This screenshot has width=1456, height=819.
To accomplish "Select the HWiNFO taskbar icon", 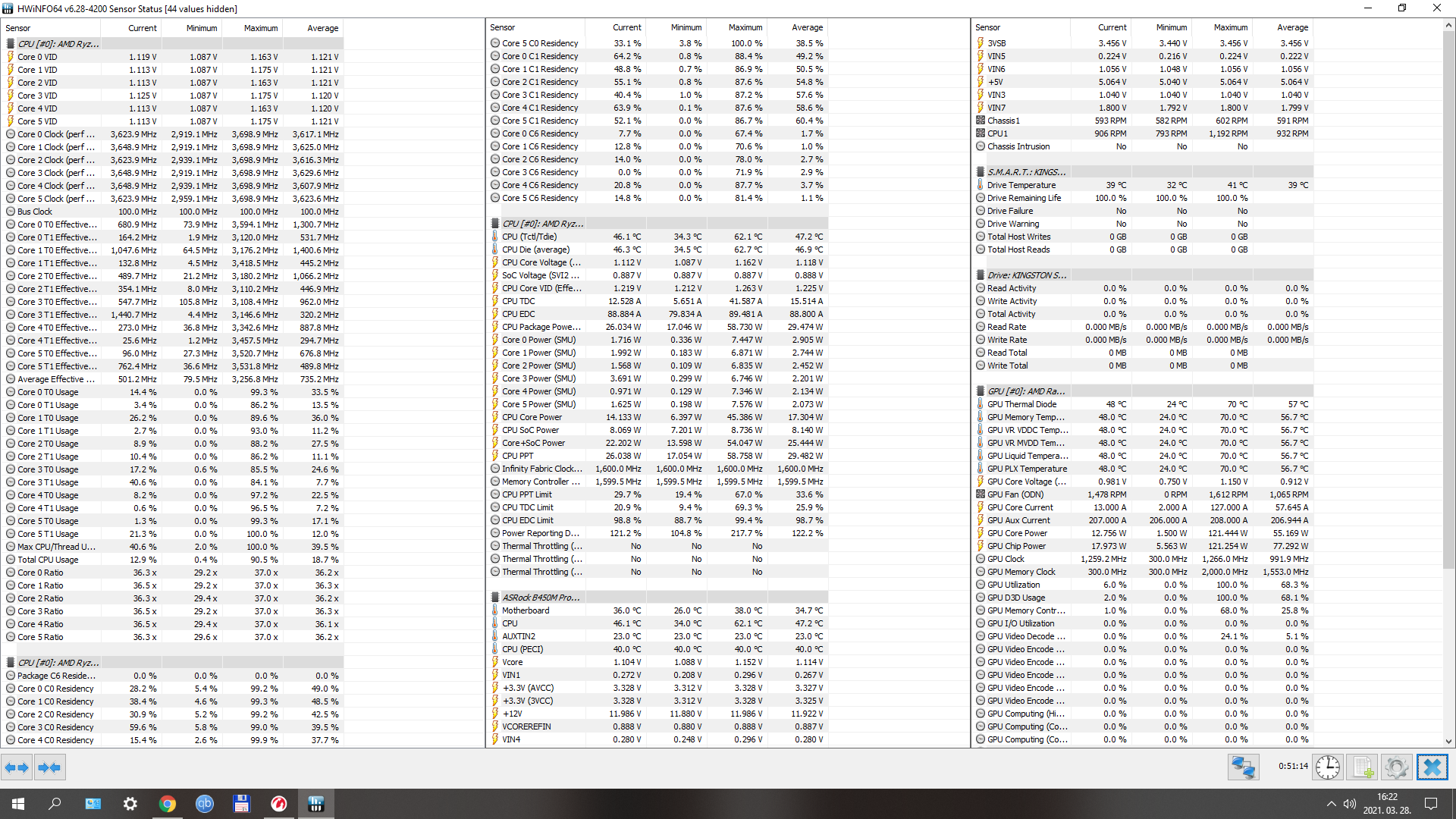I will click(x=316, y=804).
